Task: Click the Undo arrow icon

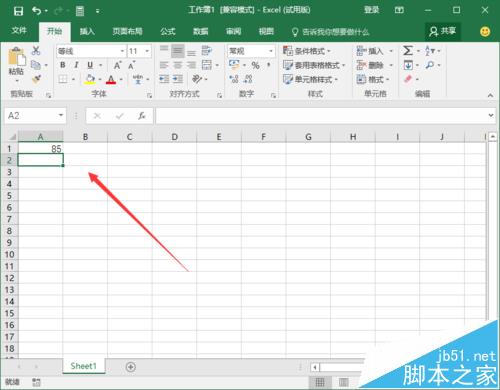Action: [x=37, y=11]
